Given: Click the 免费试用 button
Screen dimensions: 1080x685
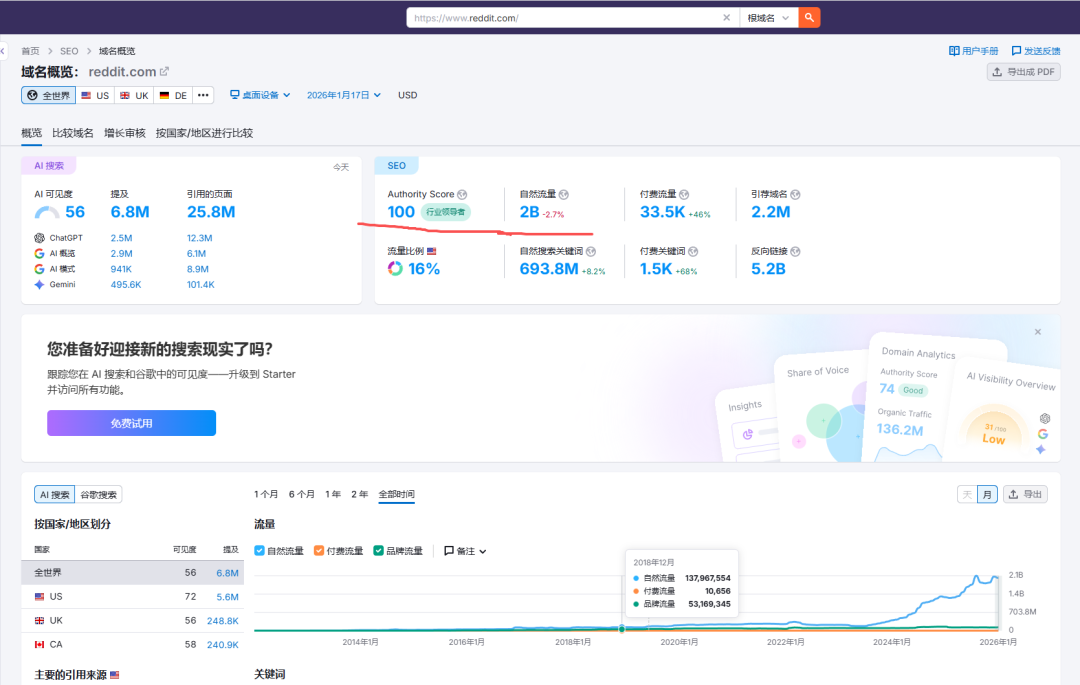Looking at the screenshot, I should (131, 422).
